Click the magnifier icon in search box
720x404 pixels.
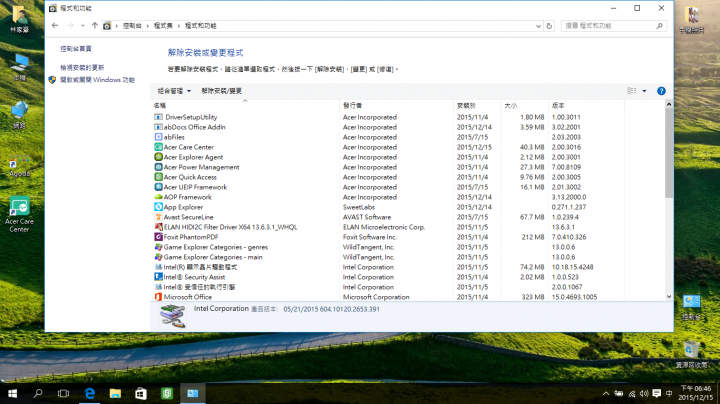point(659,26)
